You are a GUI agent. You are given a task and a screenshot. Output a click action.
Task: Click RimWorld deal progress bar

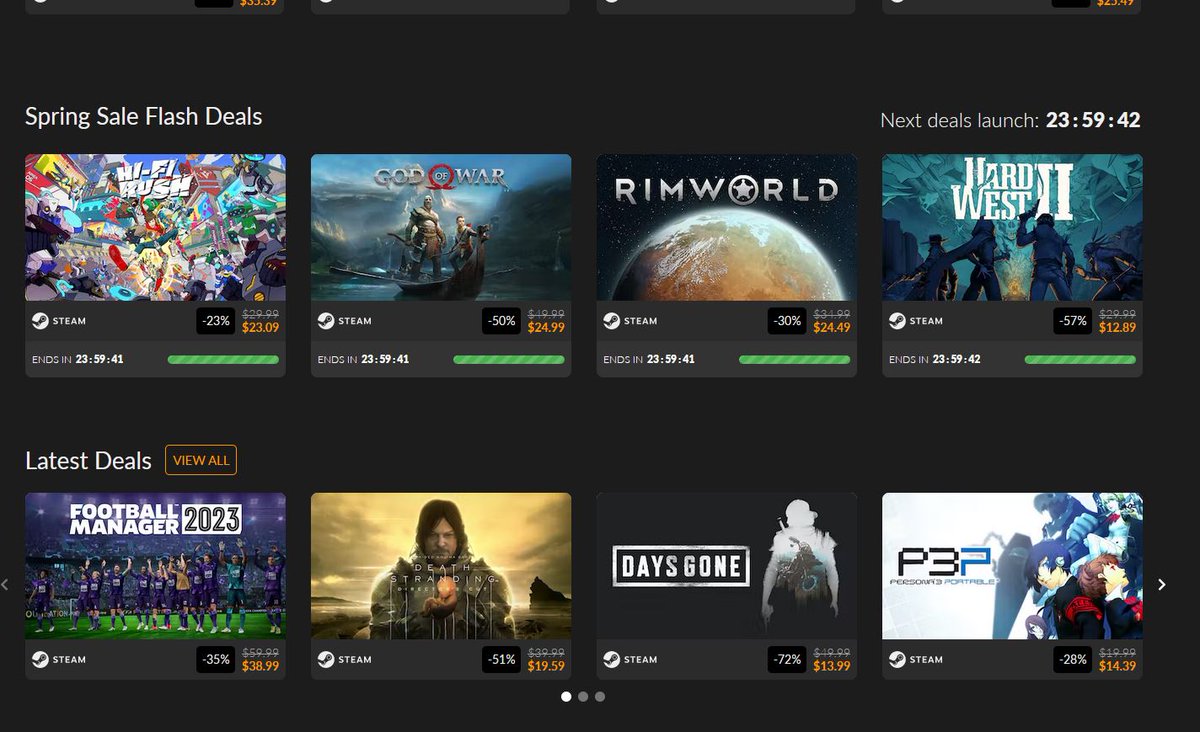pos(795,359)
